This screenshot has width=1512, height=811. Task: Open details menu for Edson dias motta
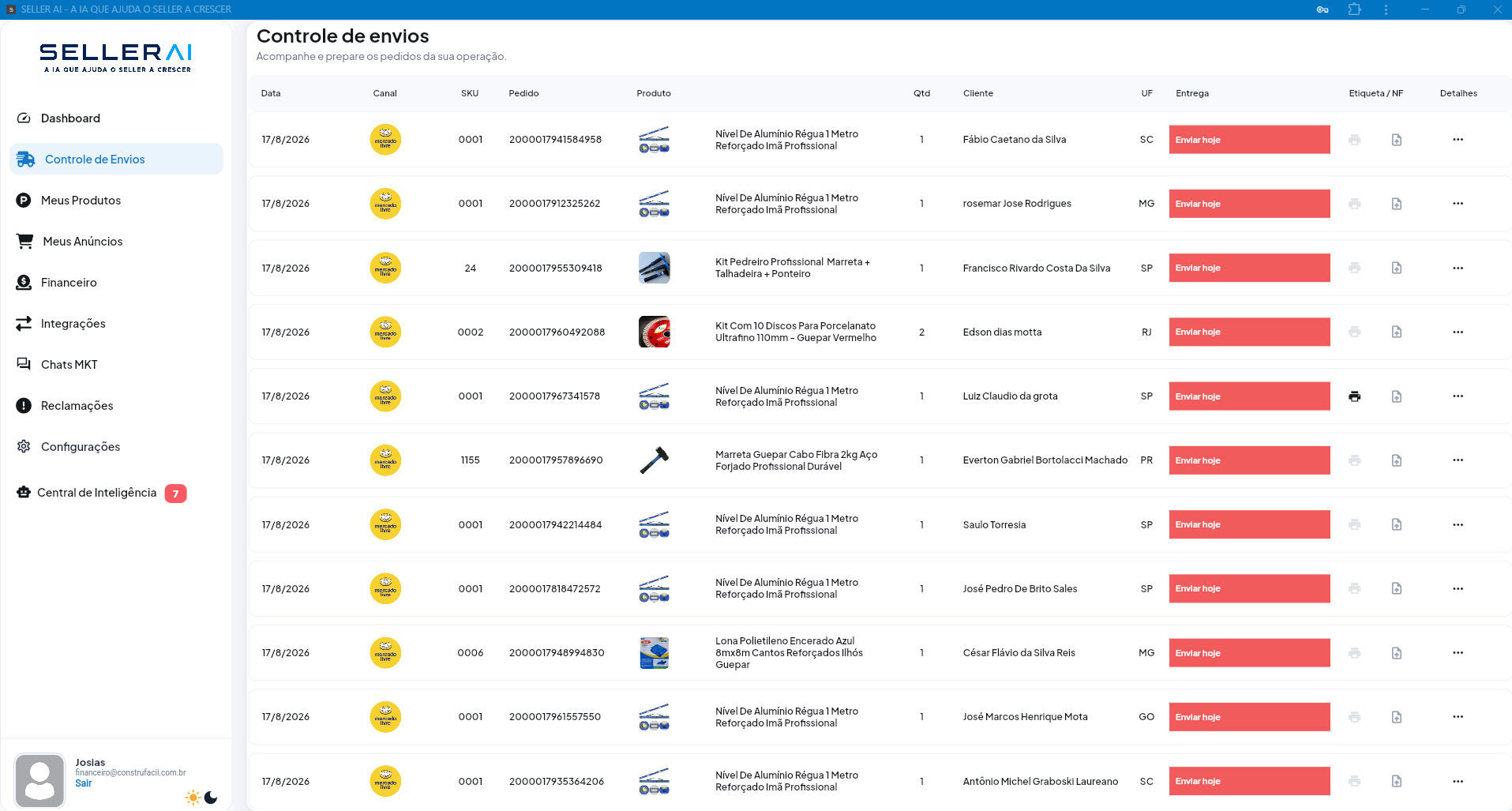1458,332
